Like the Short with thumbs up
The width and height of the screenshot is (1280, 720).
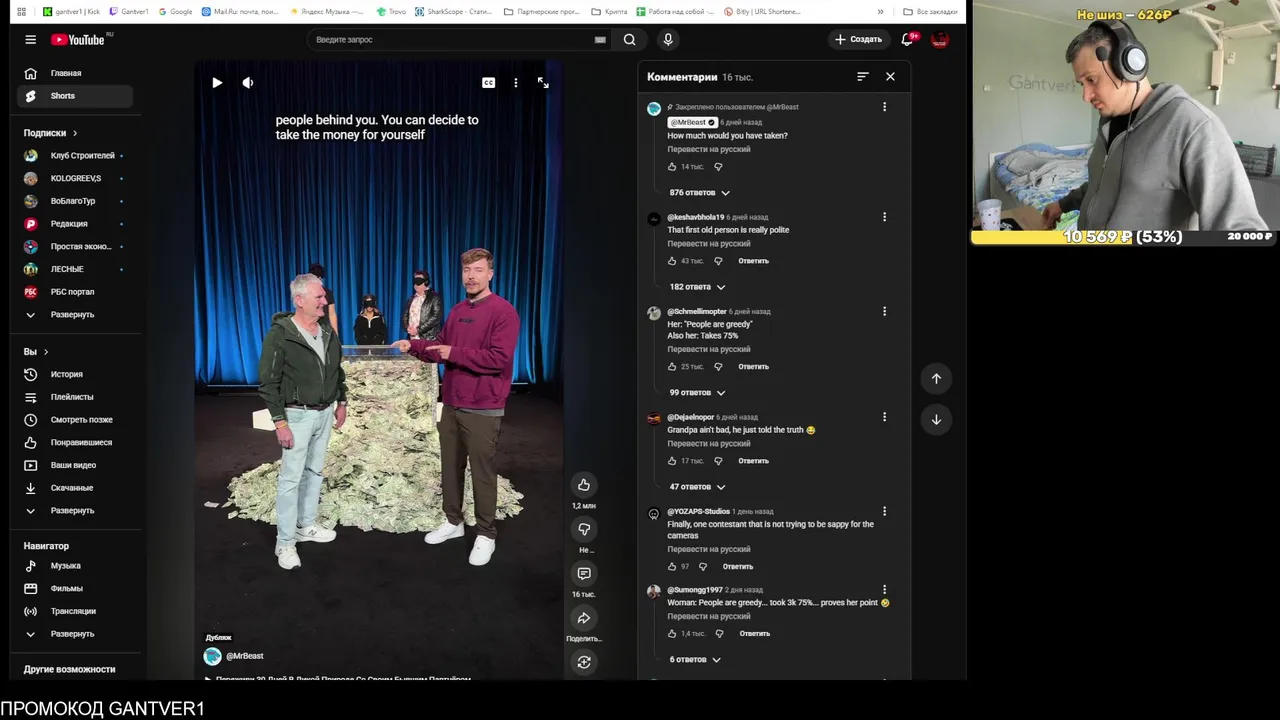[584, 485]
